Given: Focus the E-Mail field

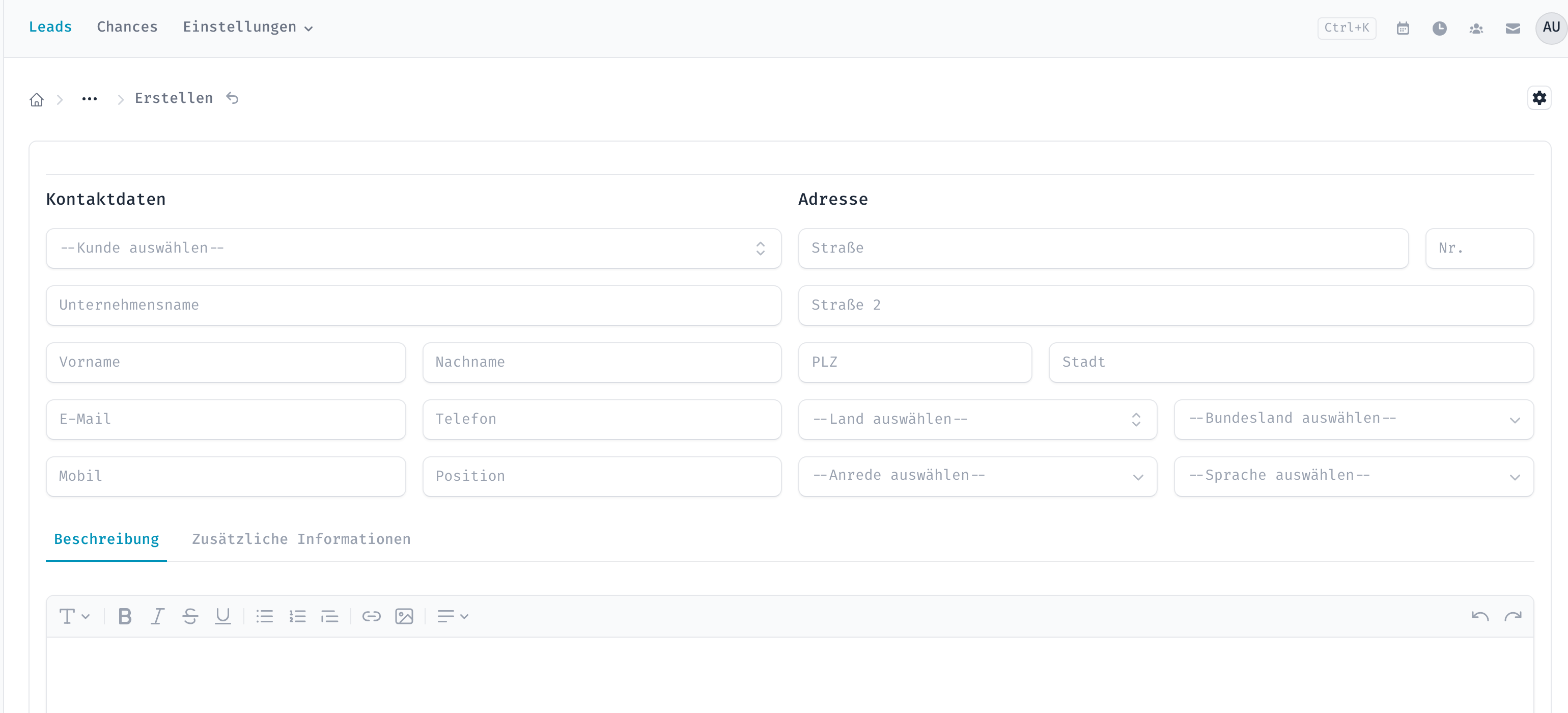Looking at the screenshot, I should (x=226, y=420).
